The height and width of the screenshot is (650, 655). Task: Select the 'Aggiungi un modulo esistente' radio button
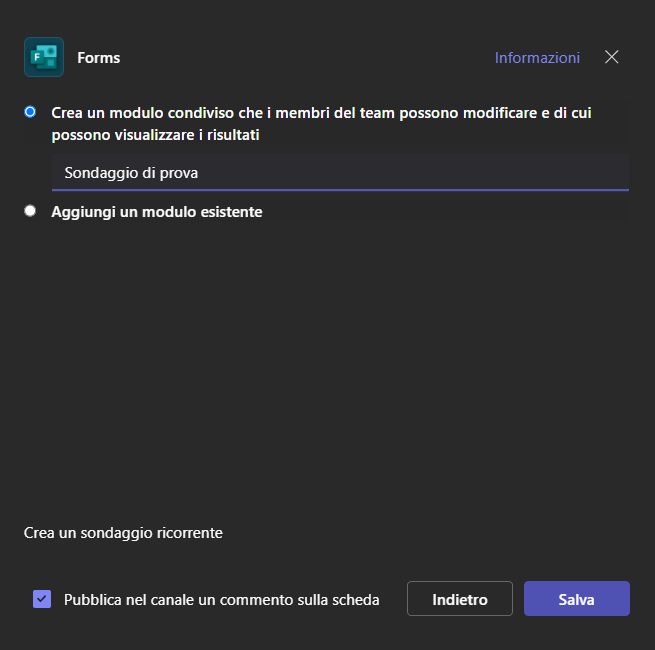(30, 211)
